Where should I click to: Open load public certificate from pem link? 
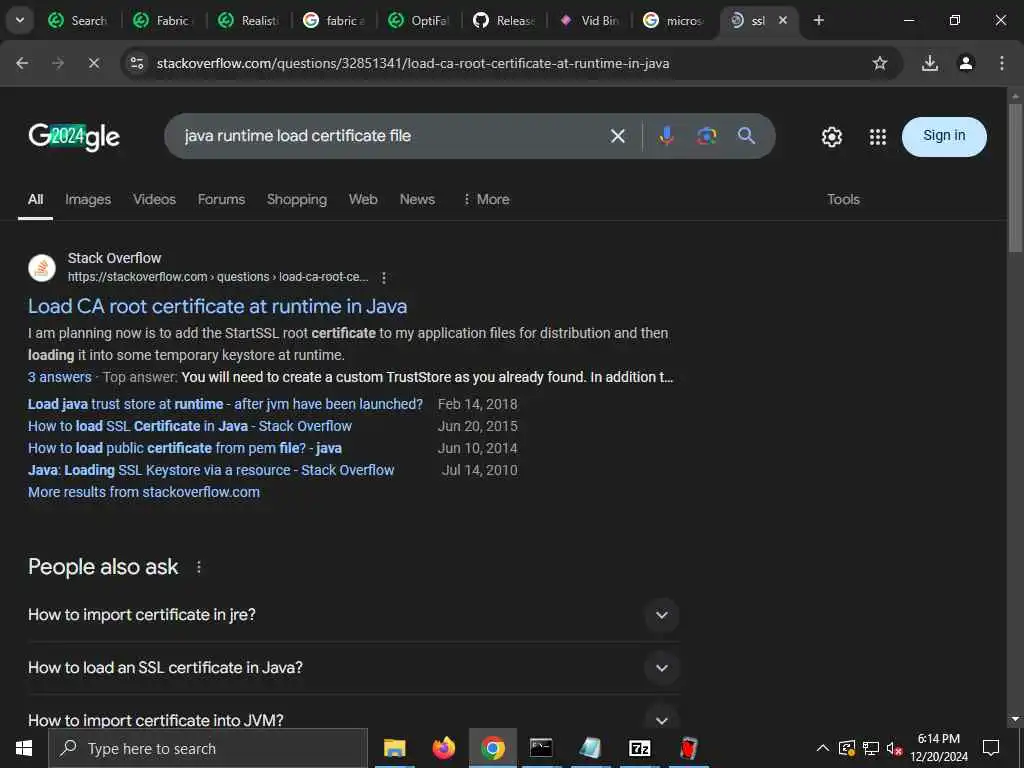(185, 449)
